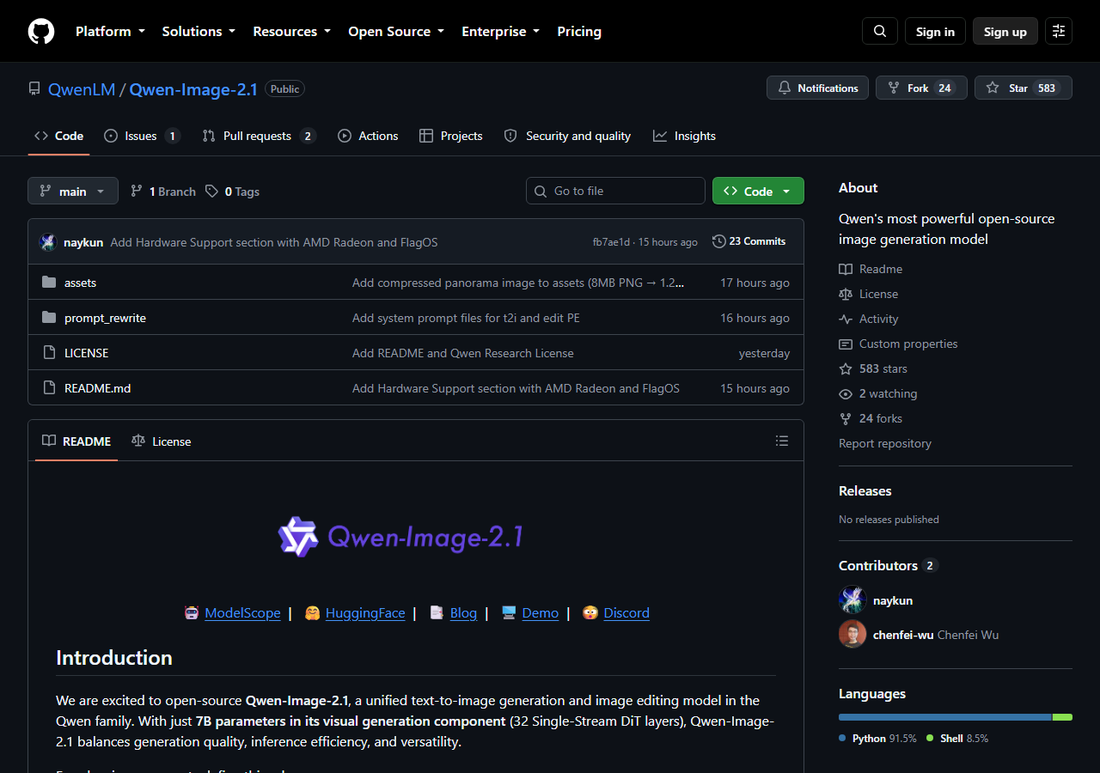Click the README.md file icon
Screen dimensions: 1100x773
pos(49,387)
